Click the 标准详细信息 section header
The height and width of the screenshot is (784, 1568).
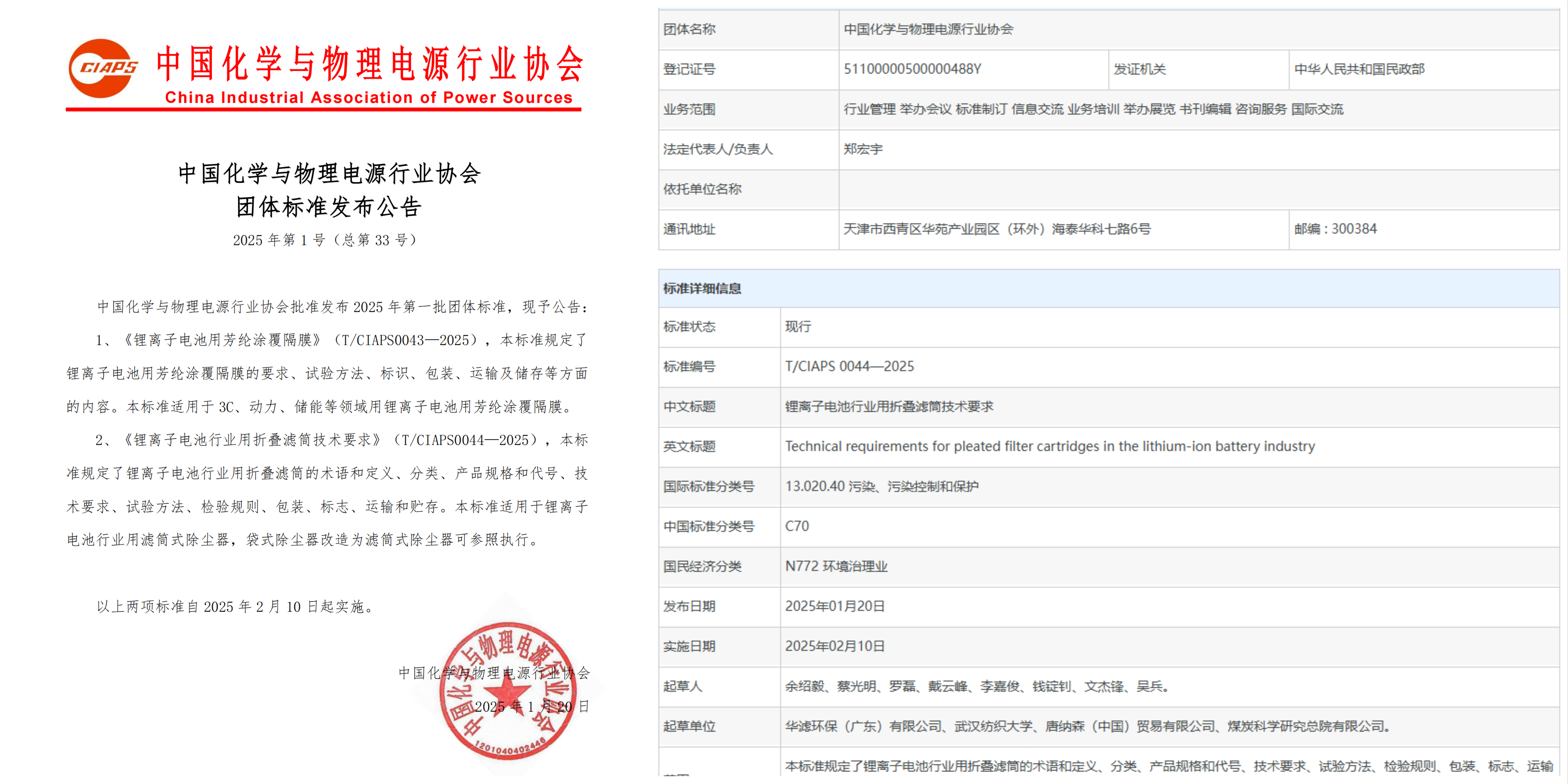tap(702, 288)
